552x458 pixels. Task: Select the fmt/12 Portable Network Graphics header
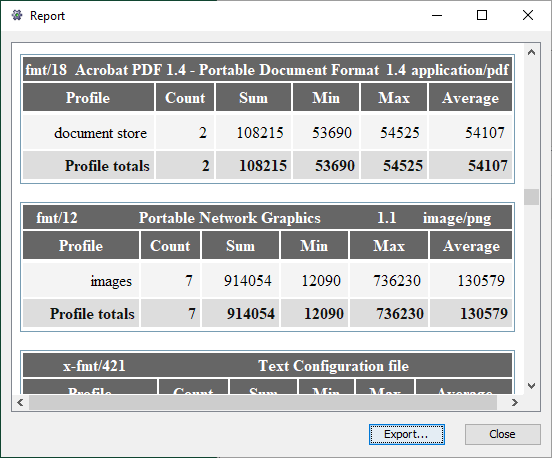tap(267, 218)
